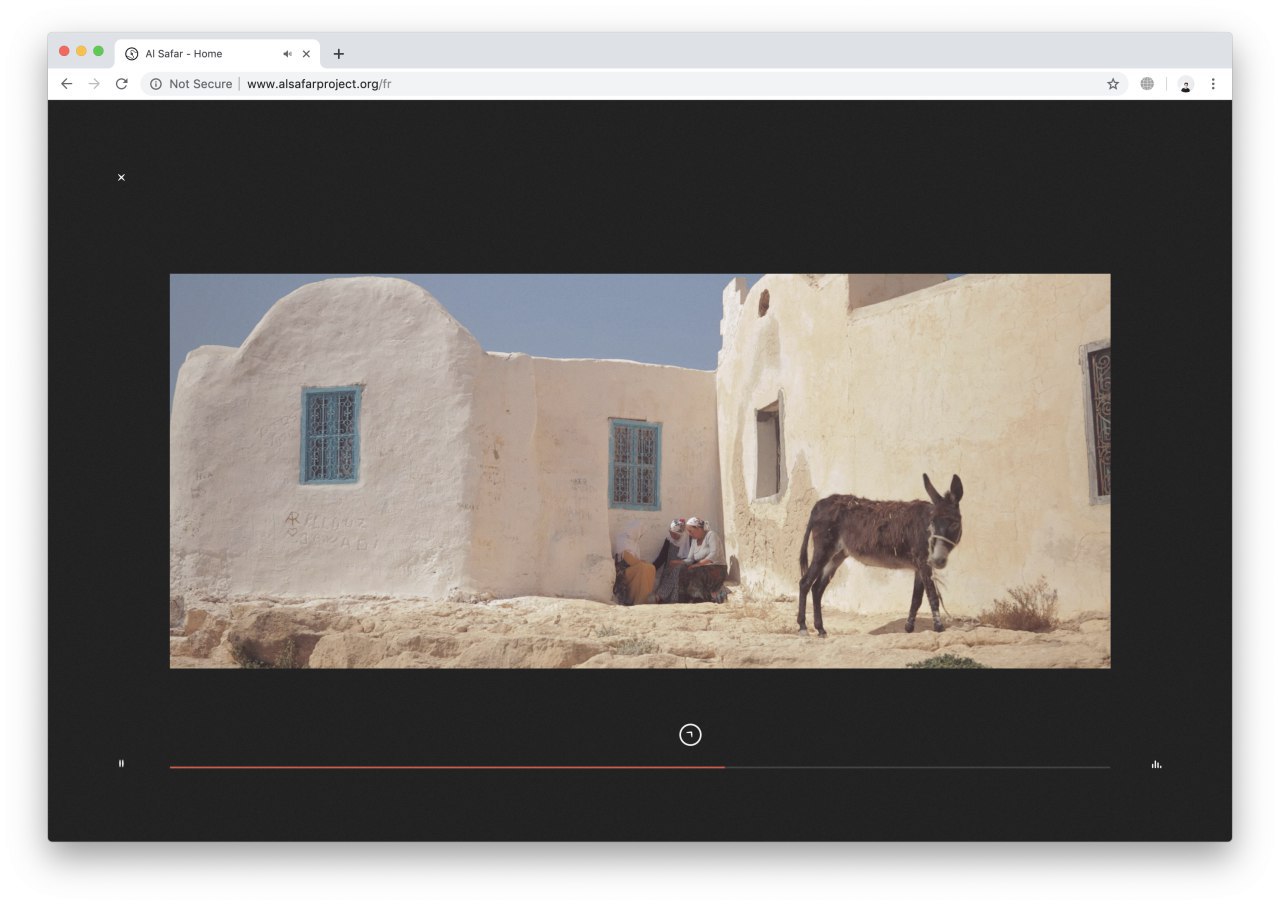Click the Not Secure site info indicator
The width and height of the screenshot is (1280, 905).
(191, 84)
